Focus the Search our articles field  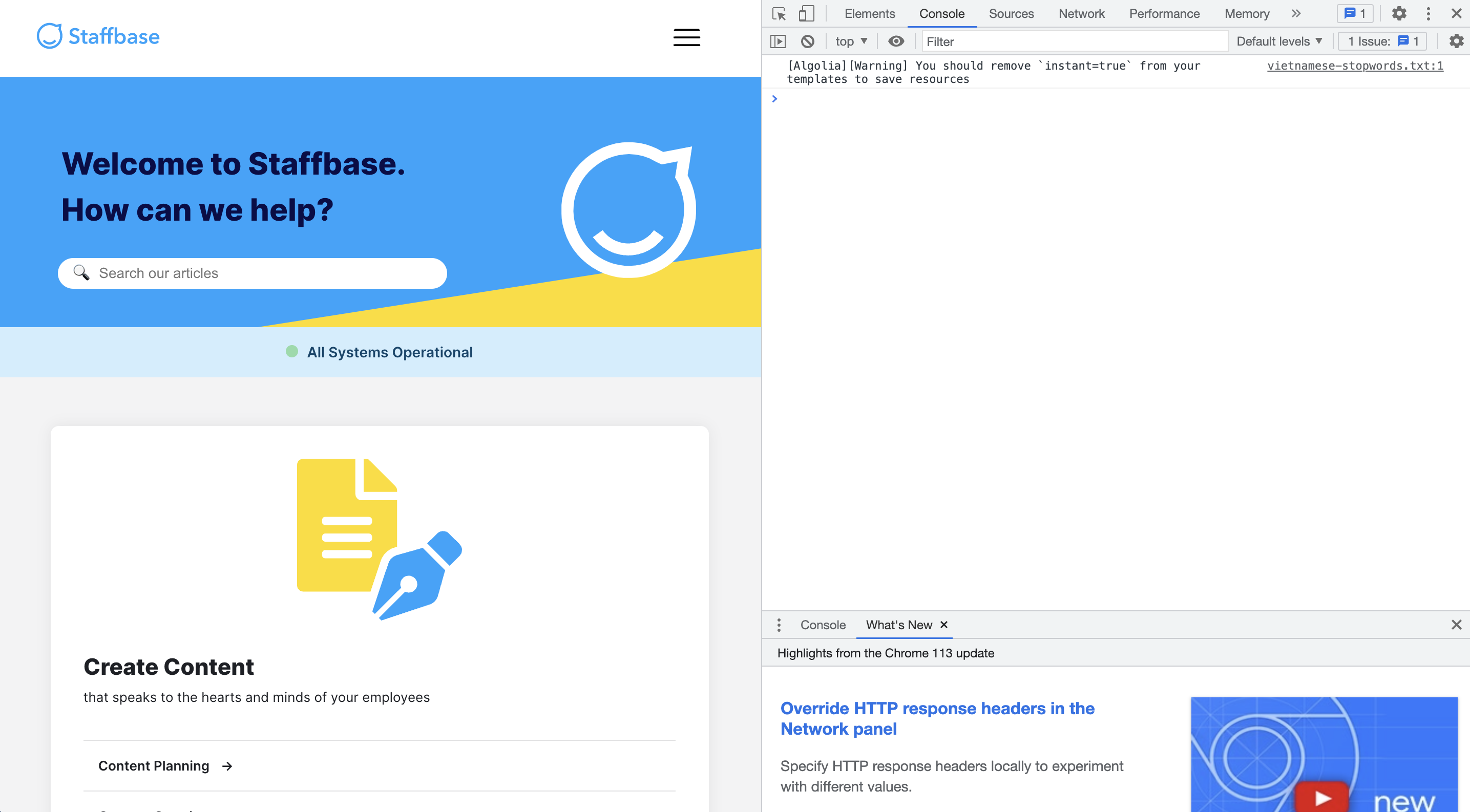coord(252,273)
